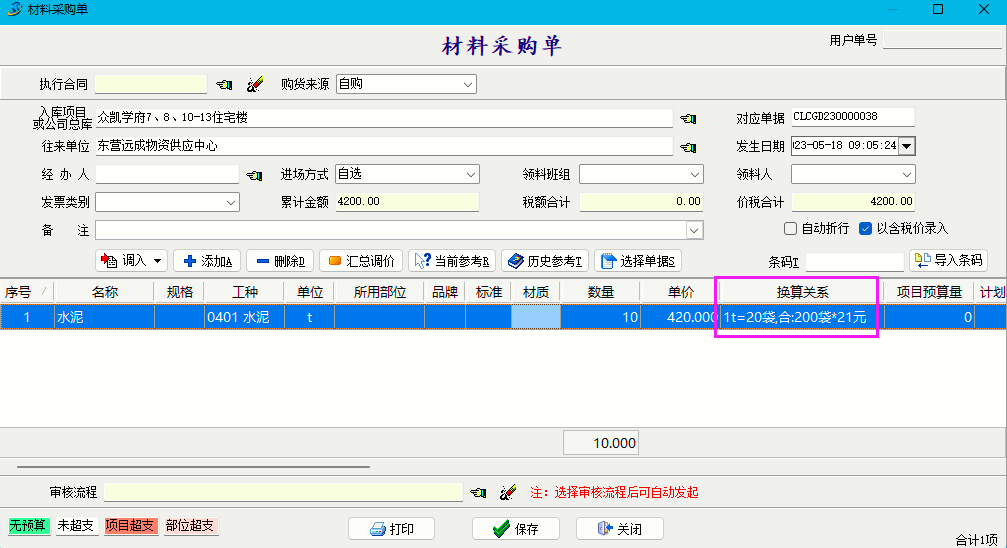Click the 换算关系 column header

801,292
